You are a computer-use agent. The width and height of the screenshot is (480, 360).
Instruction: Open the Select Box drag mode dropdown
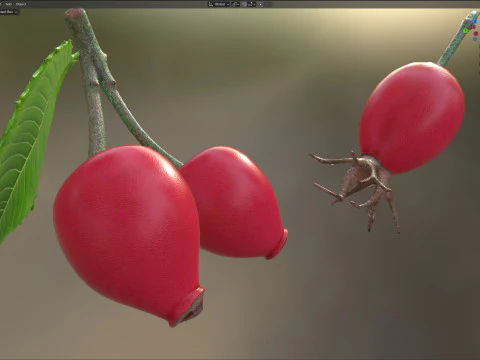tap(8, 12)
